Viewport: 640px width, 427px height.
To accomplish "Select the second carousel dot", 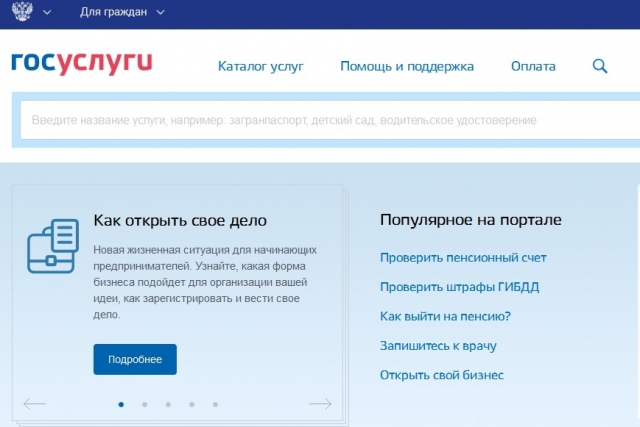I will point(144,405).
